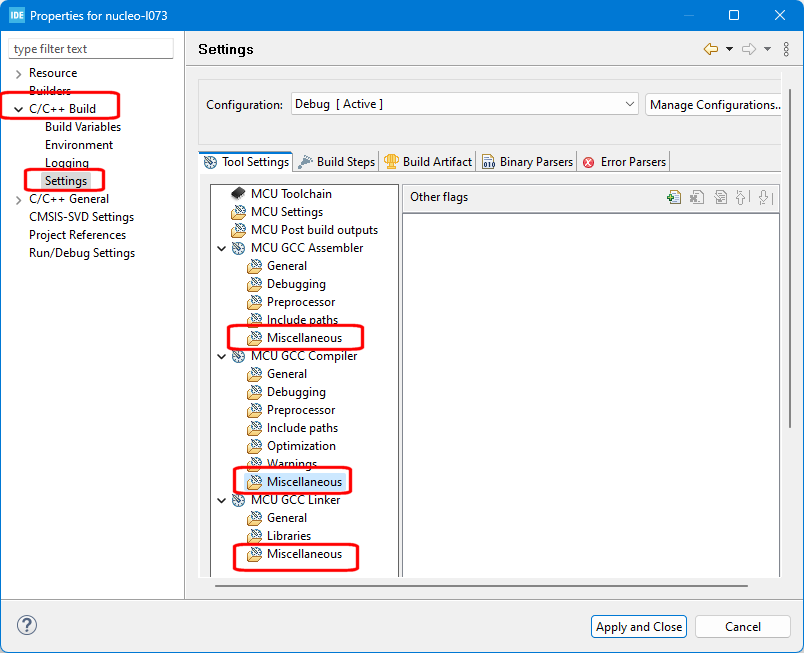Click the Edit flag icon in Other flags
Screen dimensions: 804x653
(x=720, y=197)
